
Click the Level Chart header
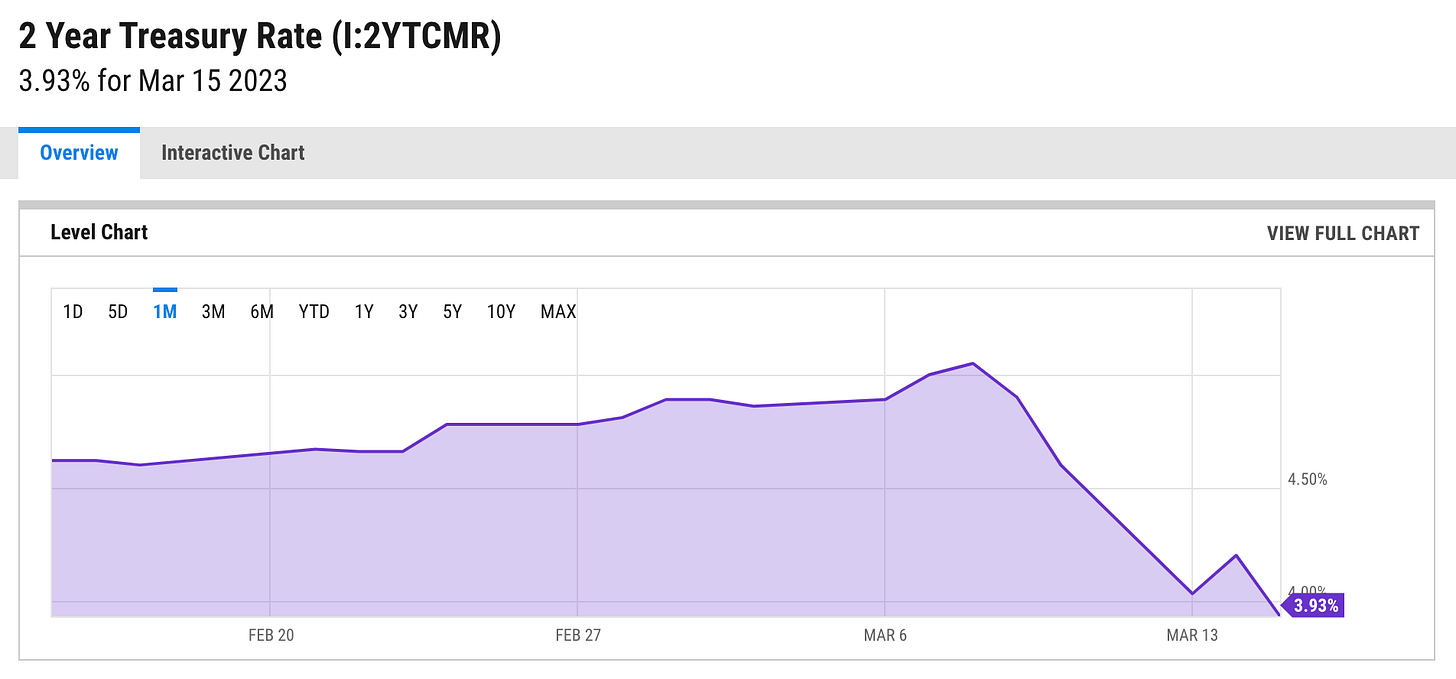tap(99, 231)
